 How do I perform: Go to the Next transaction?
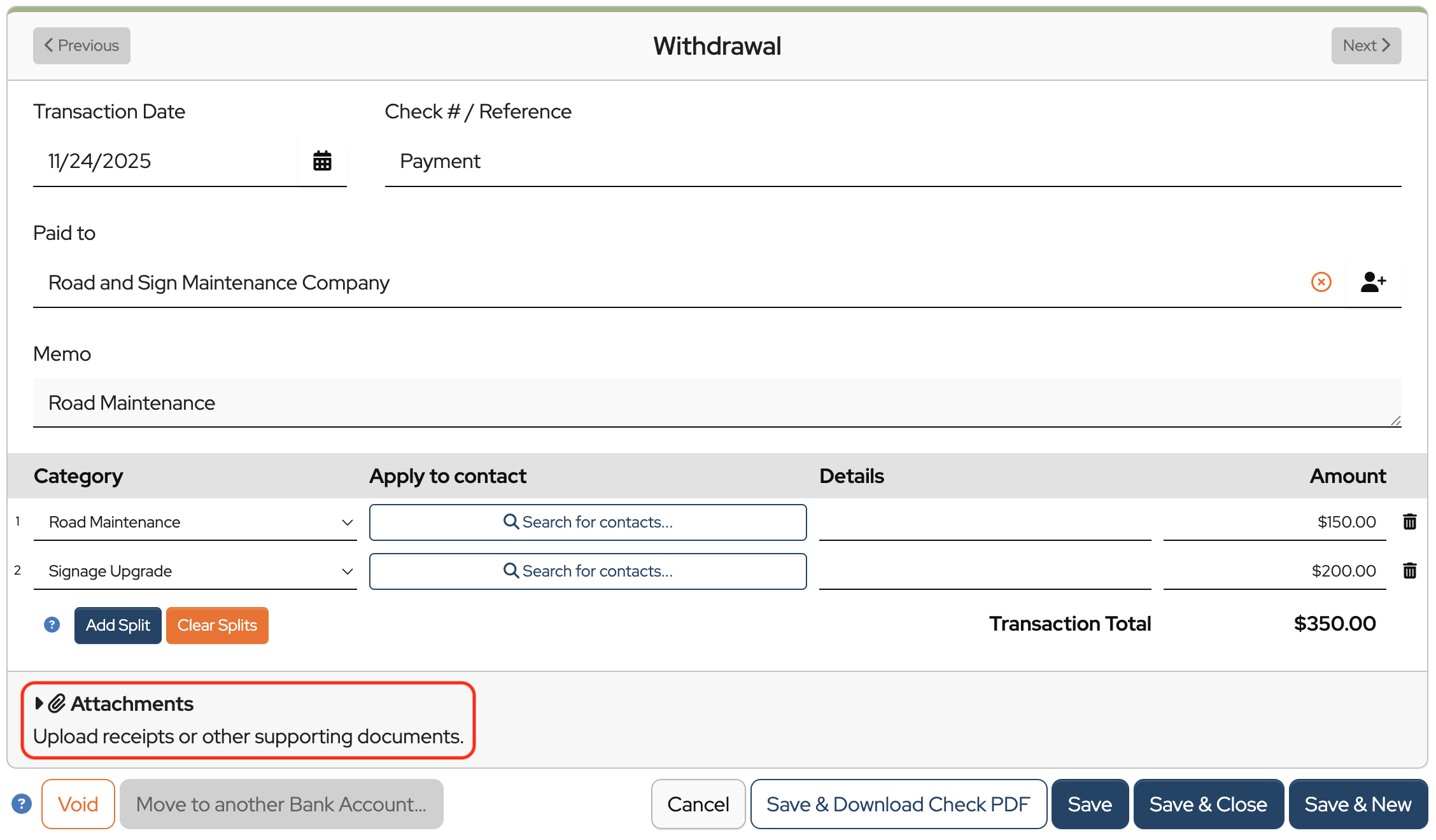[x=1365, y=46]
